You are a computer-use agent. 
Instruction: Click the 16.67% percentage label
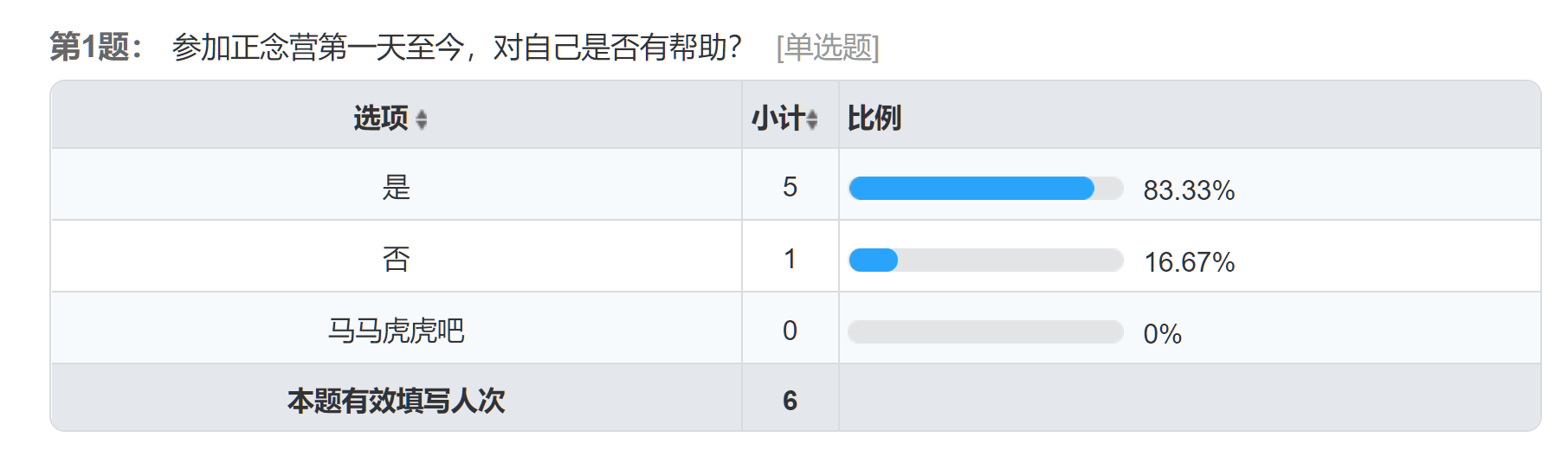coord(1189,262)
